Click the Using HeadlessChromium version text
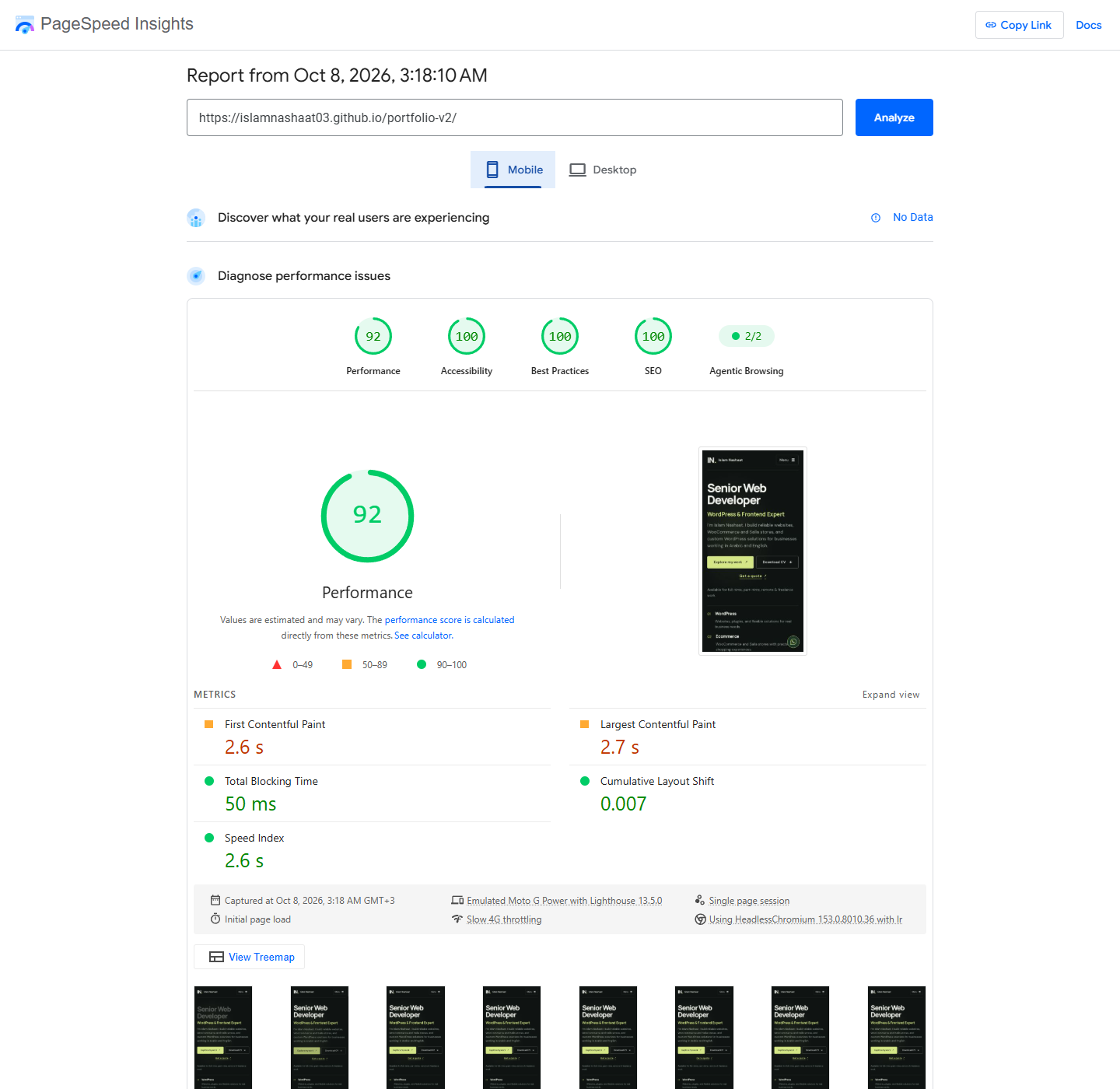This screenshot has width=1120, height=1089. tap(806, 919)
